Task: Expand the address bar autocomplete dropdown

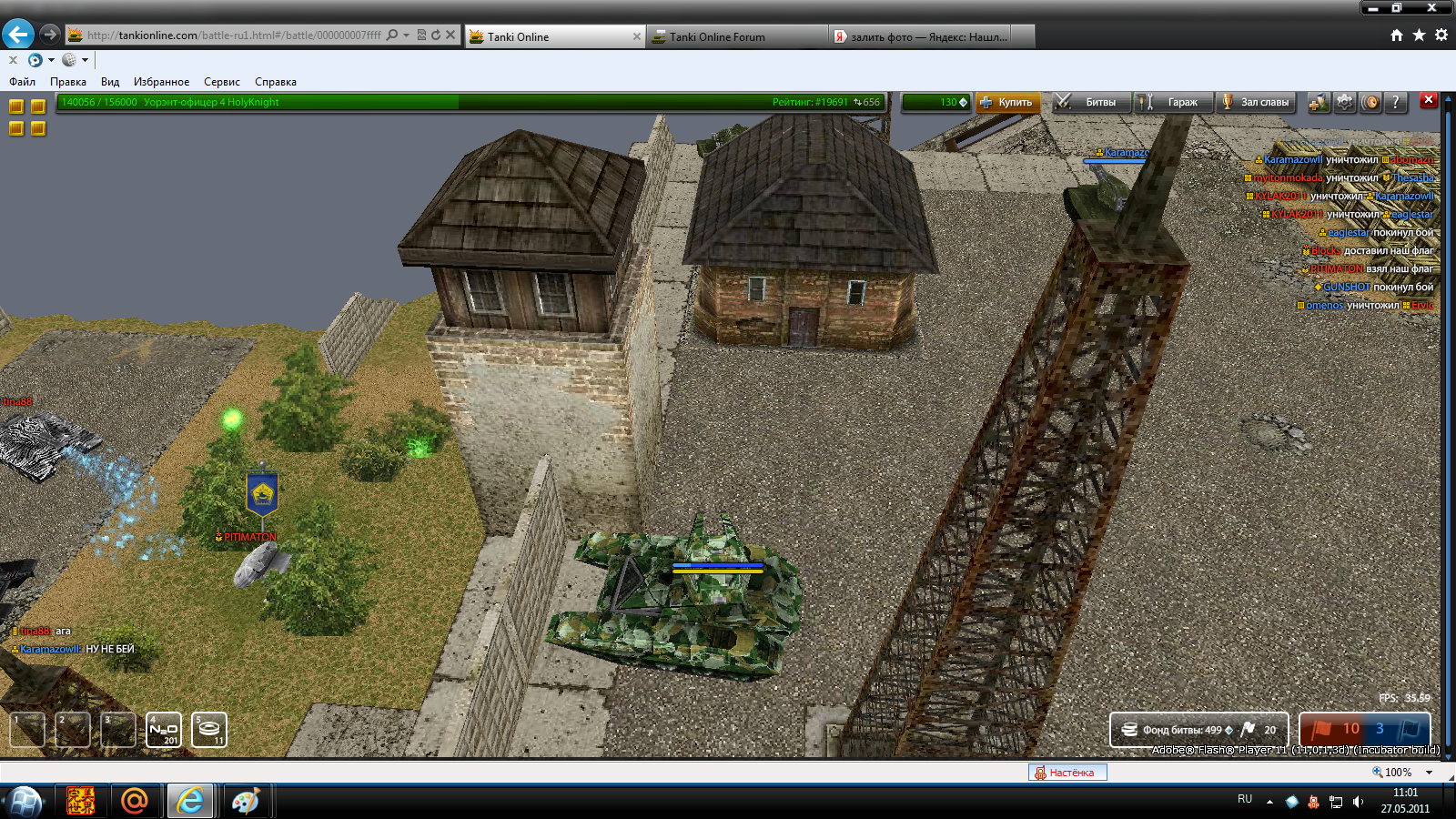Action: 406,35
